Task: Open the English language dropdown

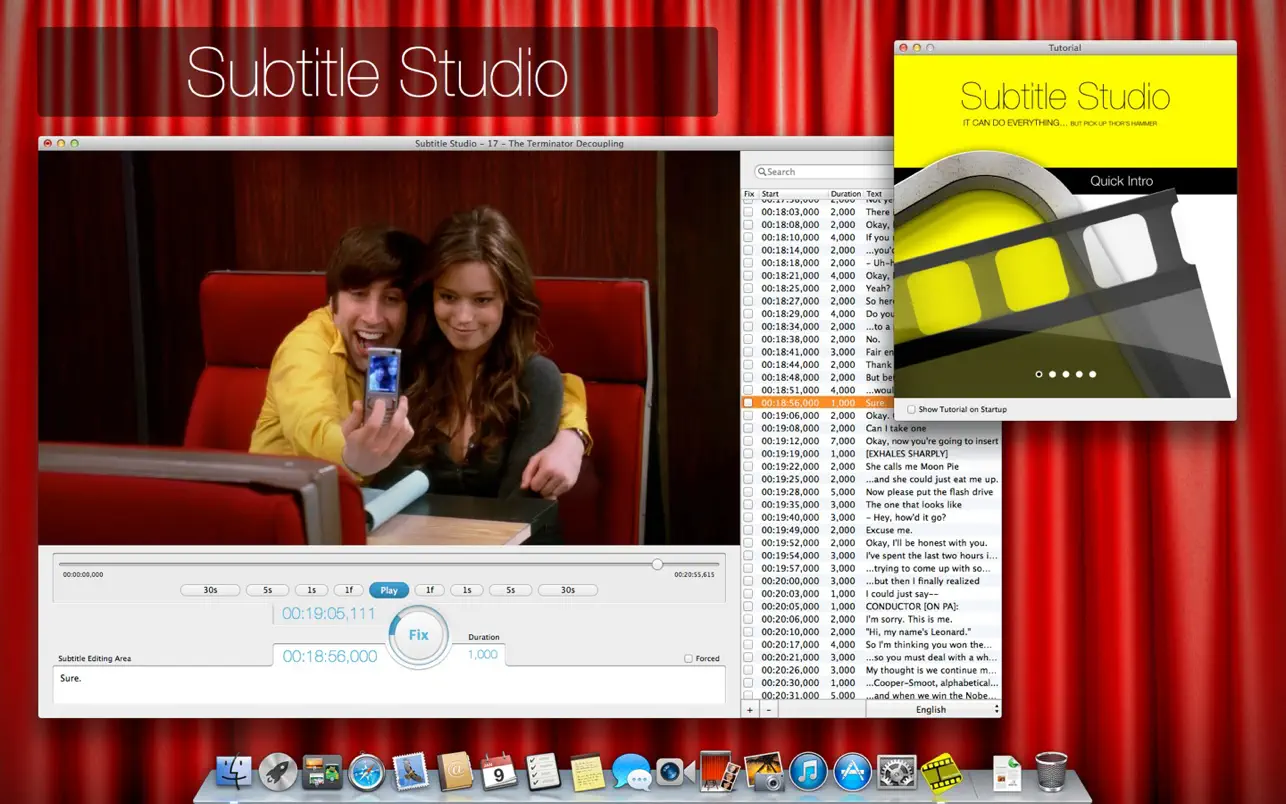Action: tap(933, 709)
